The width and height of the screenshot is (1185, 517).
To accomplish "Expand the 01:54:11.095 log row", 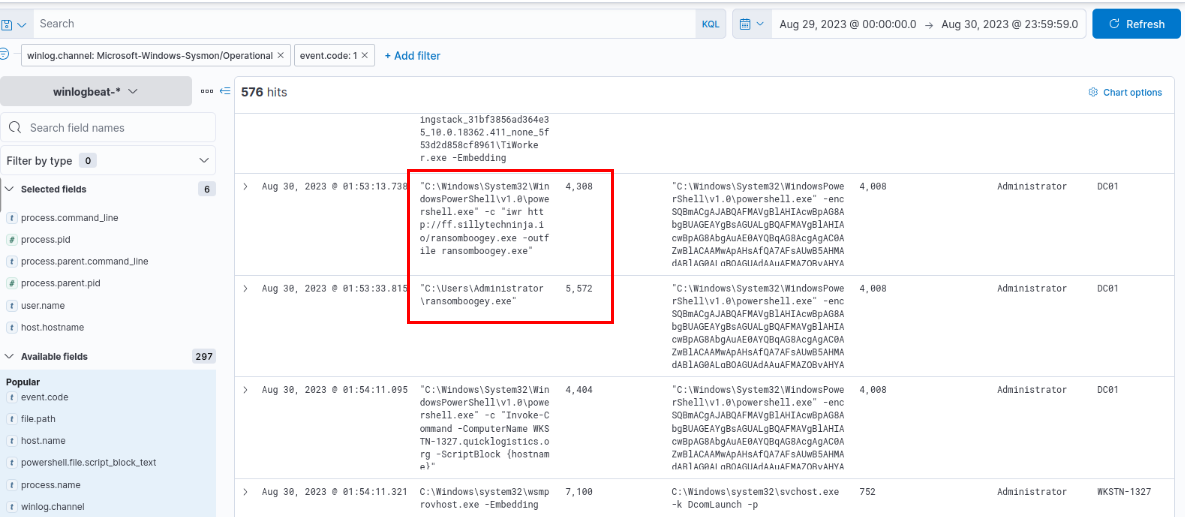I will 245,390.
